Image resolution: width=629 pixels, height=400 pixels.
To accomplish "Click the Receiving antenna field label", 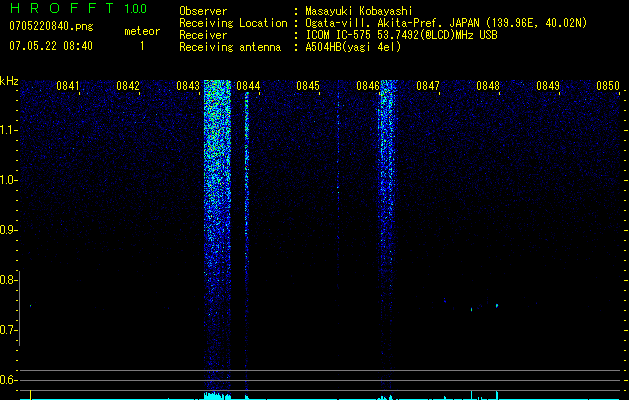I will click(x=230, y=47).
